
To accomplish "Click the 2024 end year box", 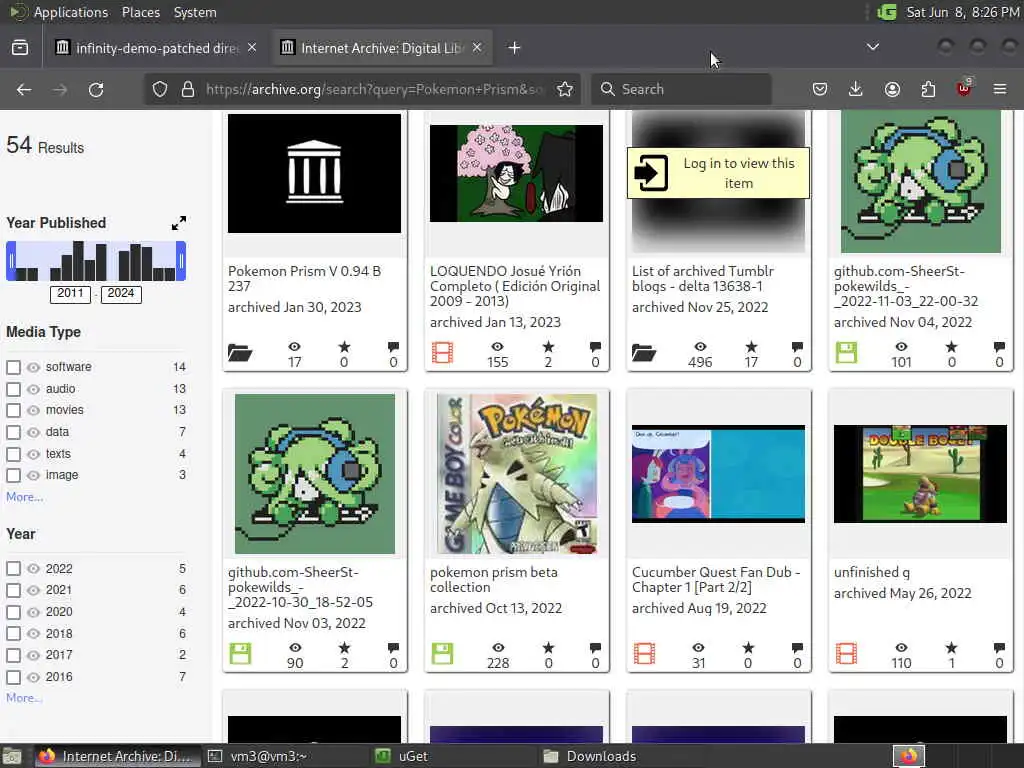I will point(121,294).
